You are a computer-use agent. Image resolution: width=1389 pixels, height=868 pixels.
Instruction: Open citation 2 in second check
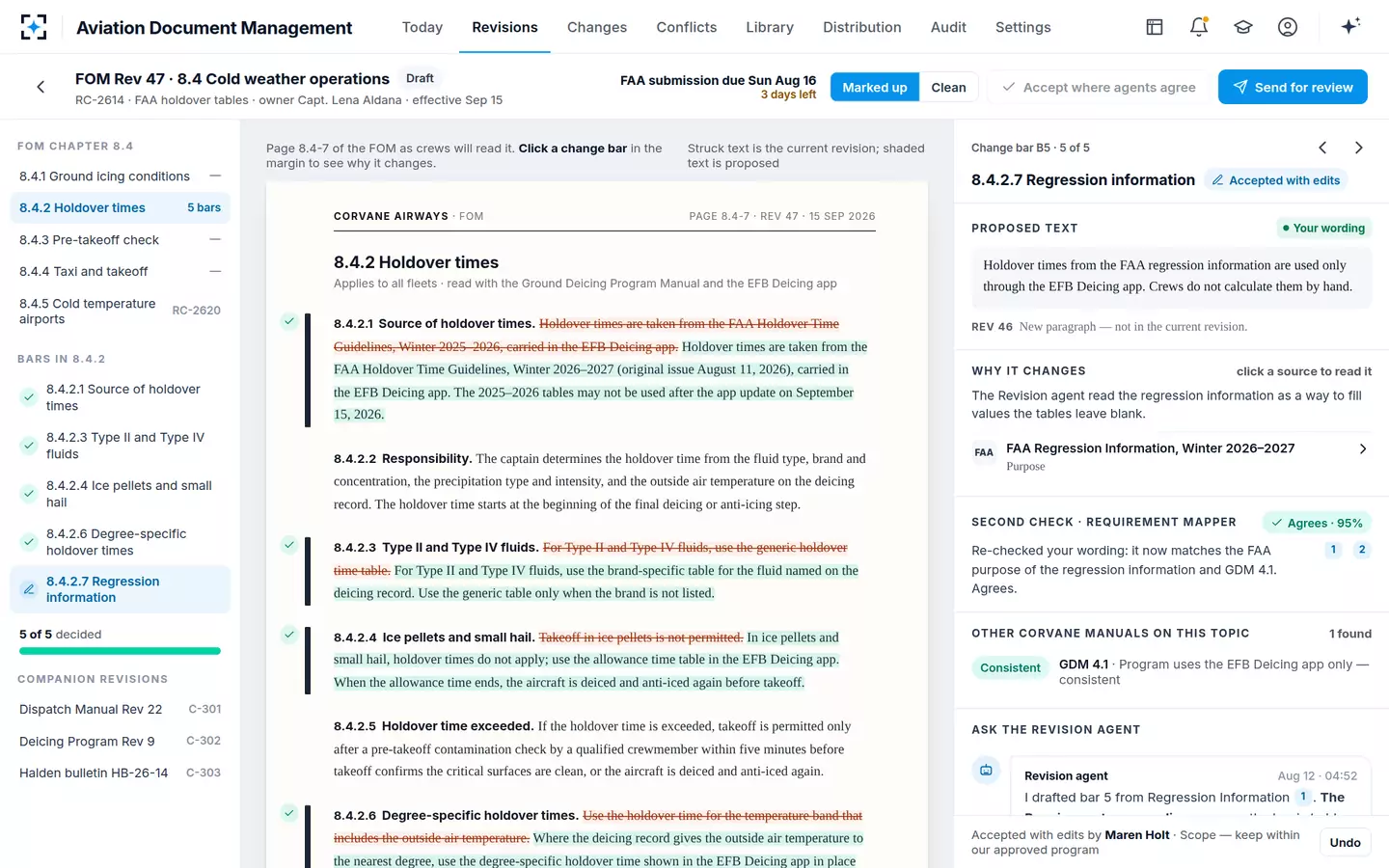(1362, 550)
